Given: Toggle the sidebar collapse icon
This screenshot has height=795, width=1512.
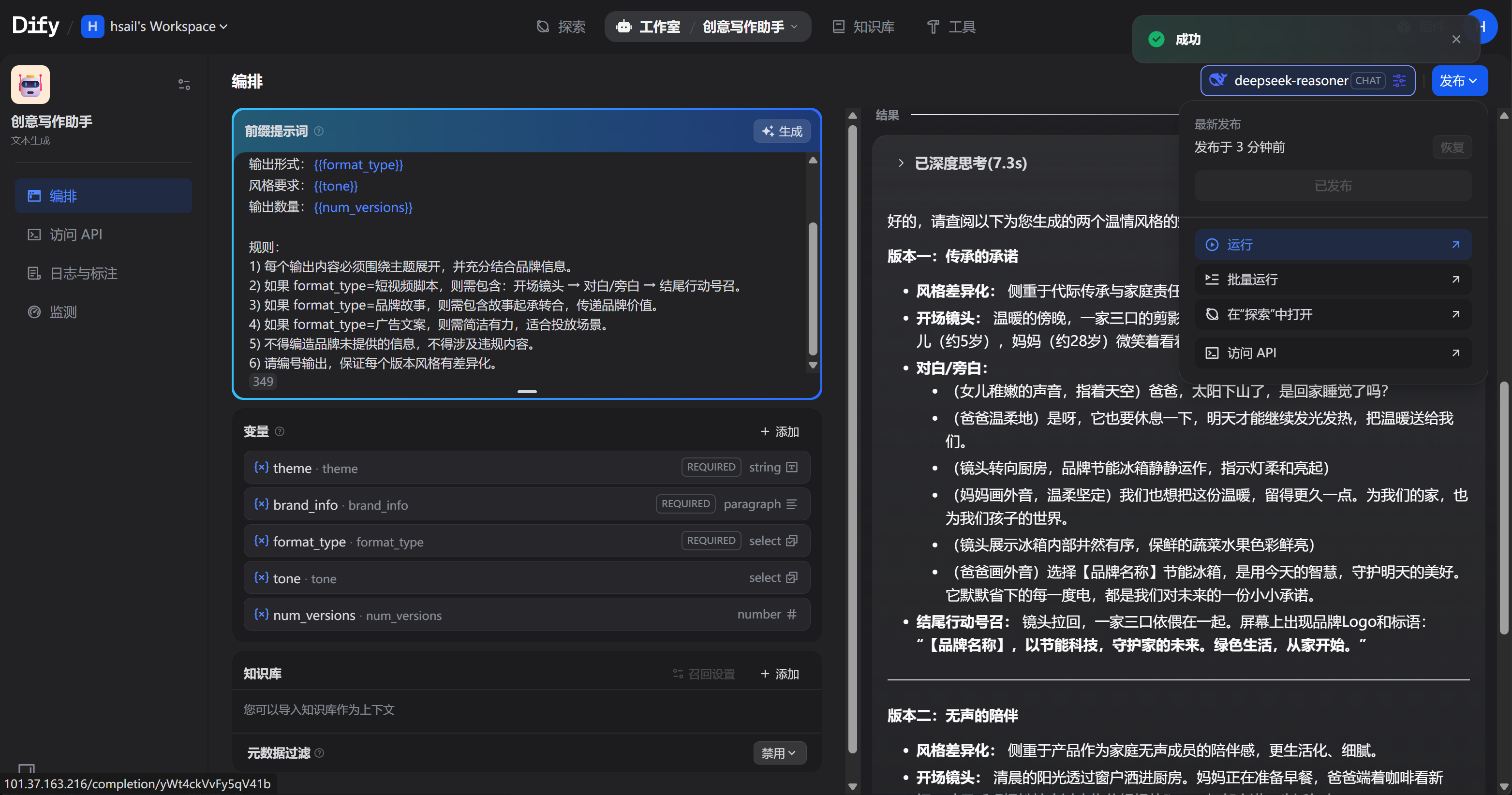Looking at the screenshot, I should (184, 85).
